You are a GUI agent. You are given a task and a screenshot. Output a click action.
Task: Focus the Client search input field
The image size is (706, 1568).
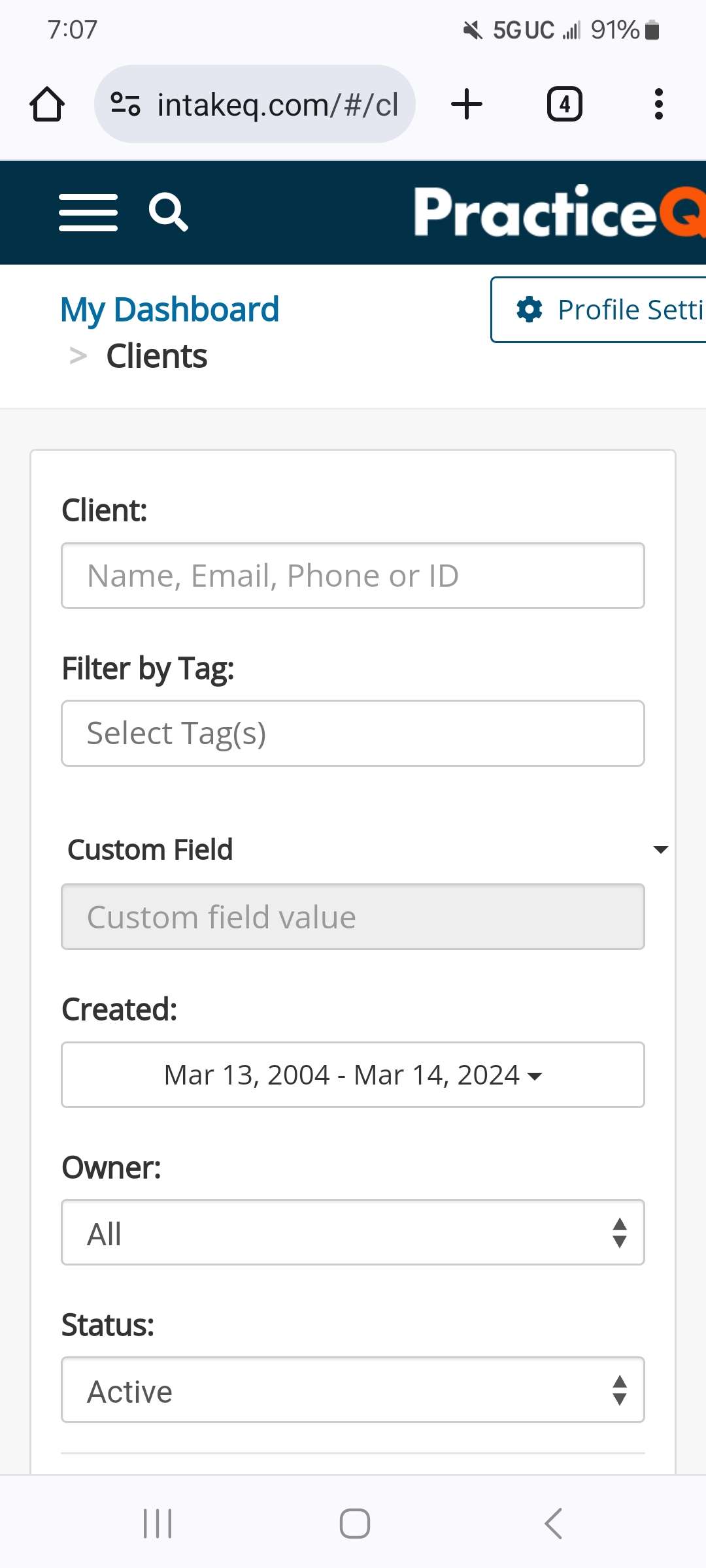[x=353, y=576]
